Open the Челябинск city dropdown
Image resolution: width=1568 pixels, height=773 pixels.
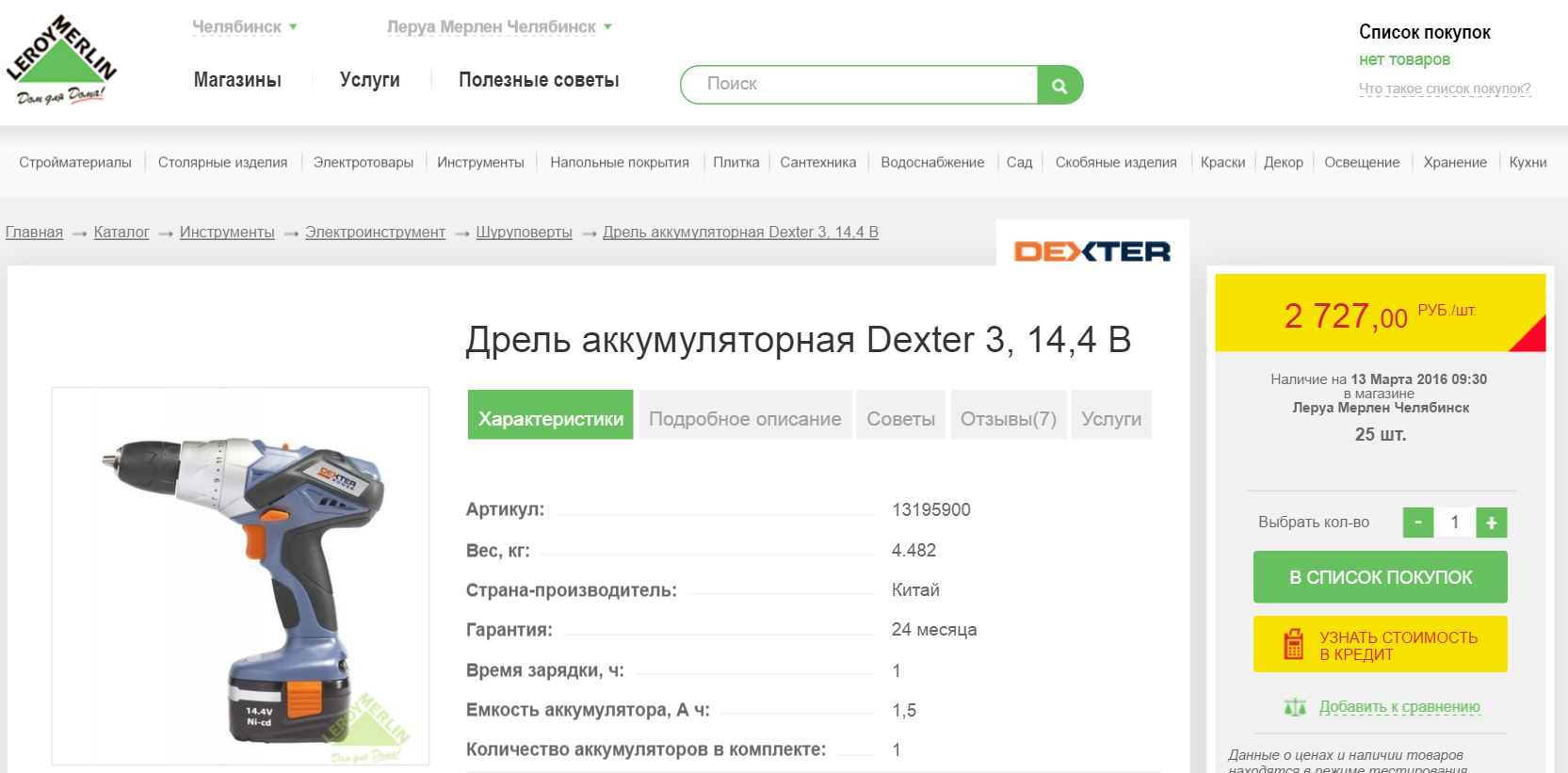[244, 27]
